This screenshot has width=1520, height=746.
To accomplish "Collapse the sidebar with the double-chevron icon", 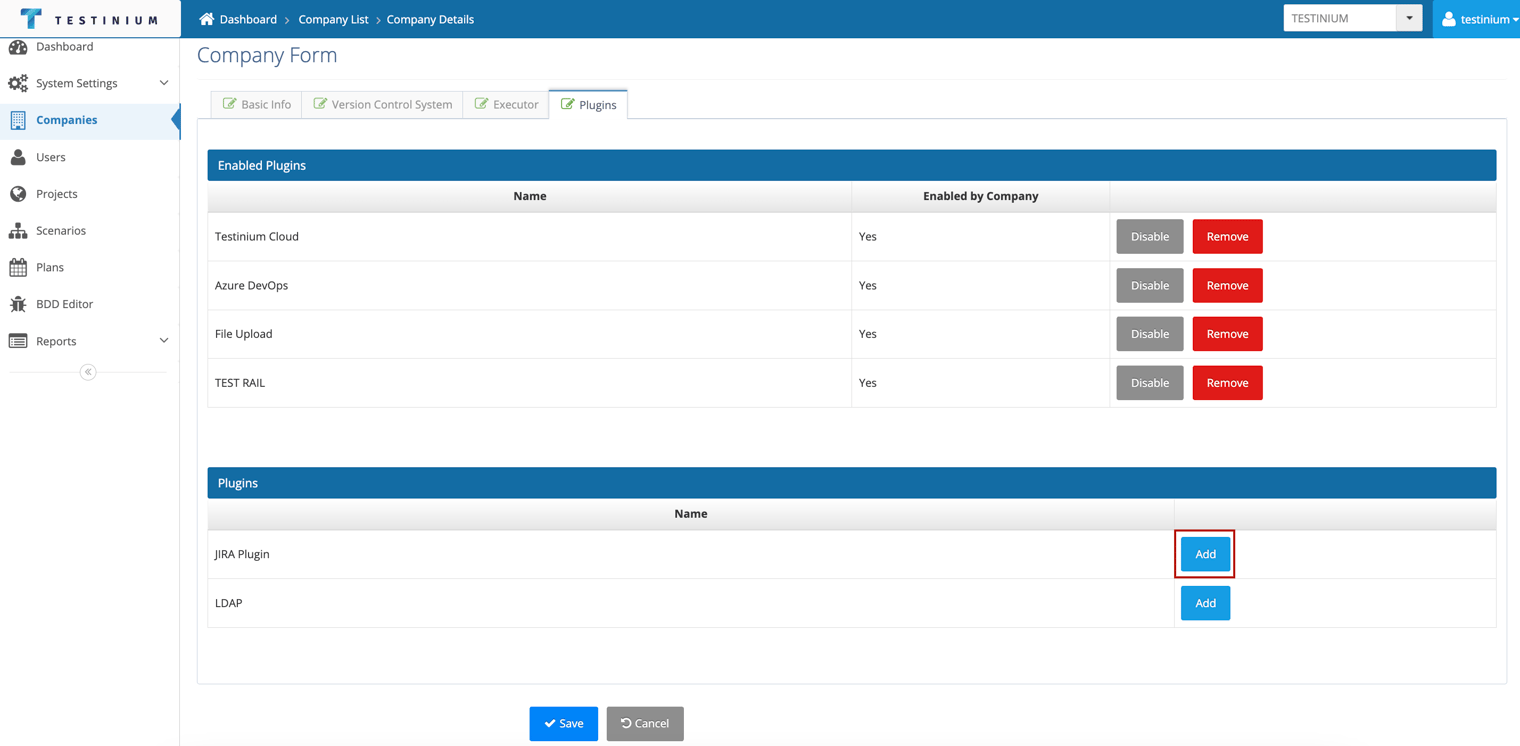I will pyautogui.click(x=88, y=372).
